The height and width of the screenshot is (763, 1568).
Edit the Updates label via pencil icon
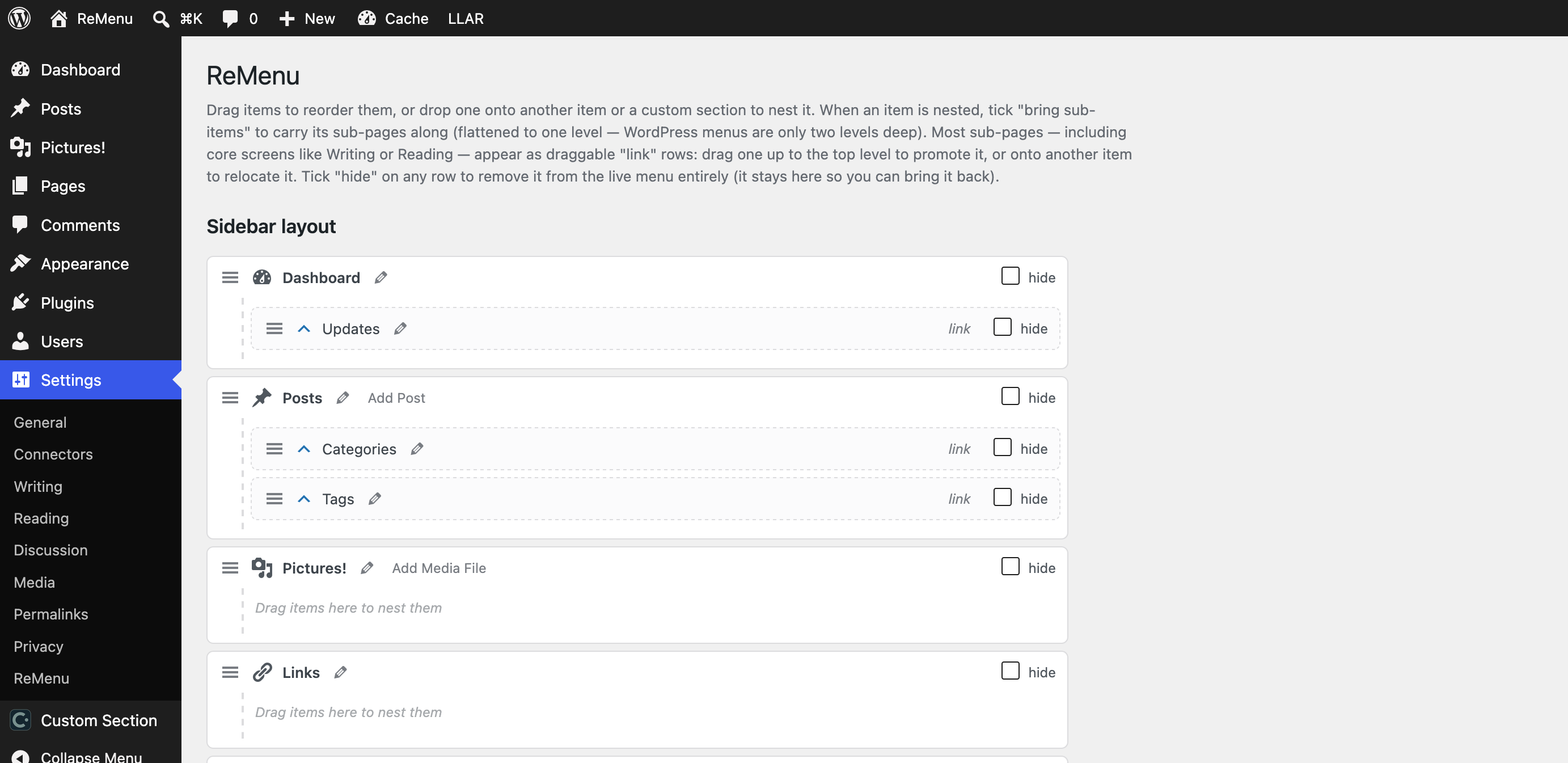click(x=400, y=329)
